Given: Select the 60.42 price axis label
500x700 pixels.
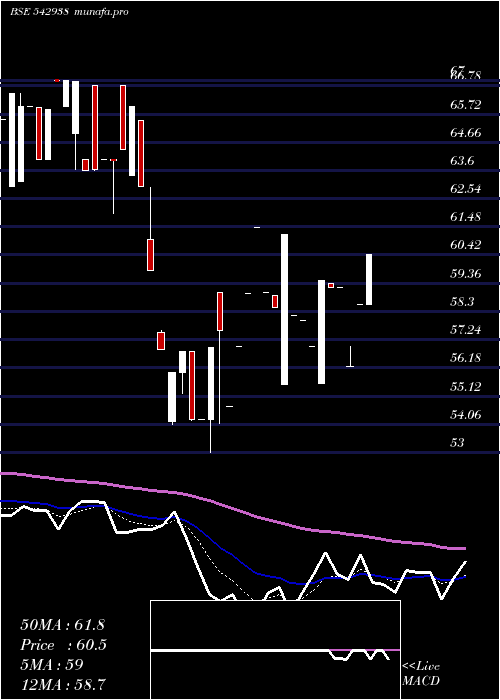Looking at the screenshot, I should coord(466,246).
